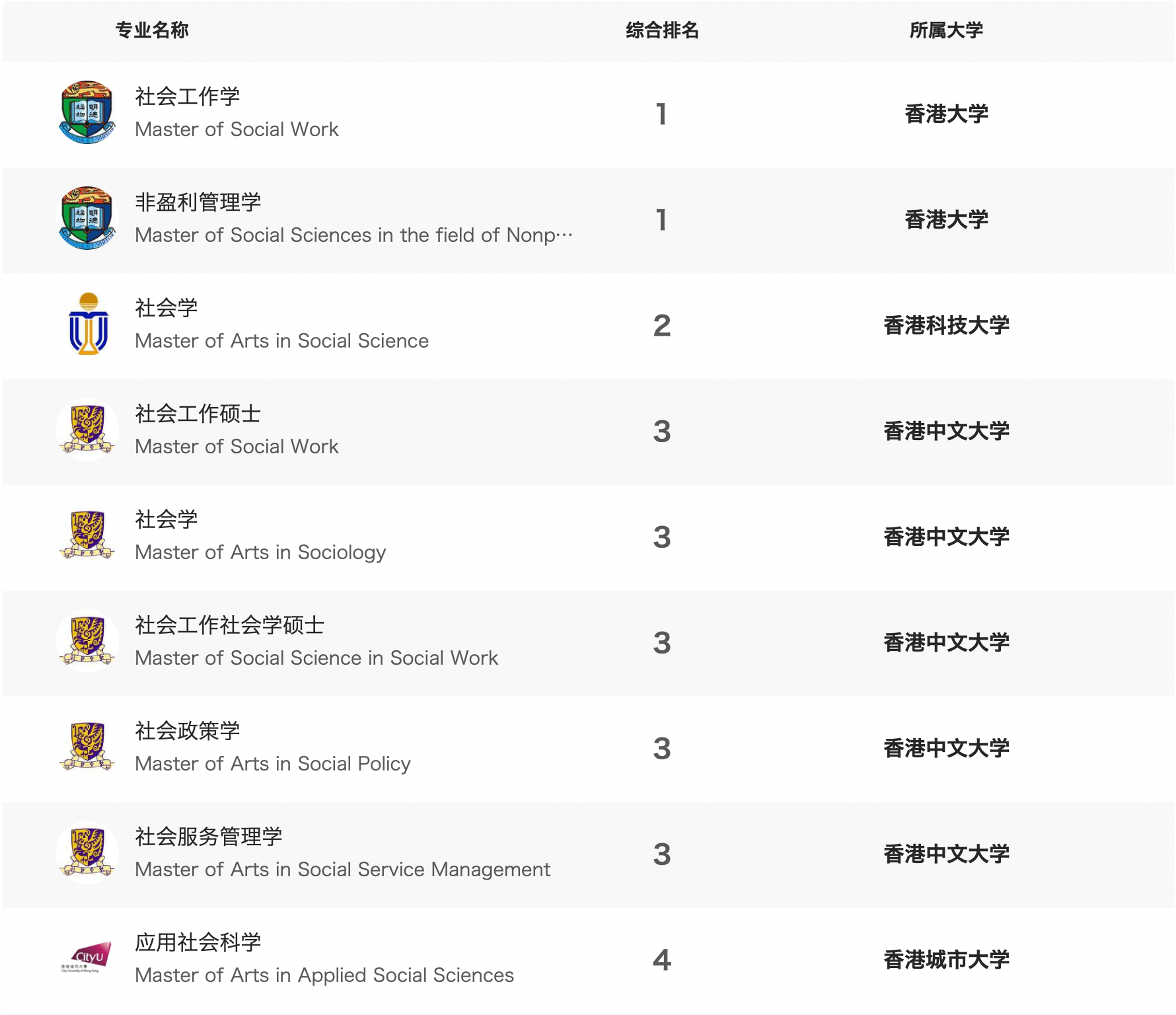This screenshot has width=1176, height=1015.
Task: Click rank number 2 in the ranking column
Action: [x=662, y=325]
